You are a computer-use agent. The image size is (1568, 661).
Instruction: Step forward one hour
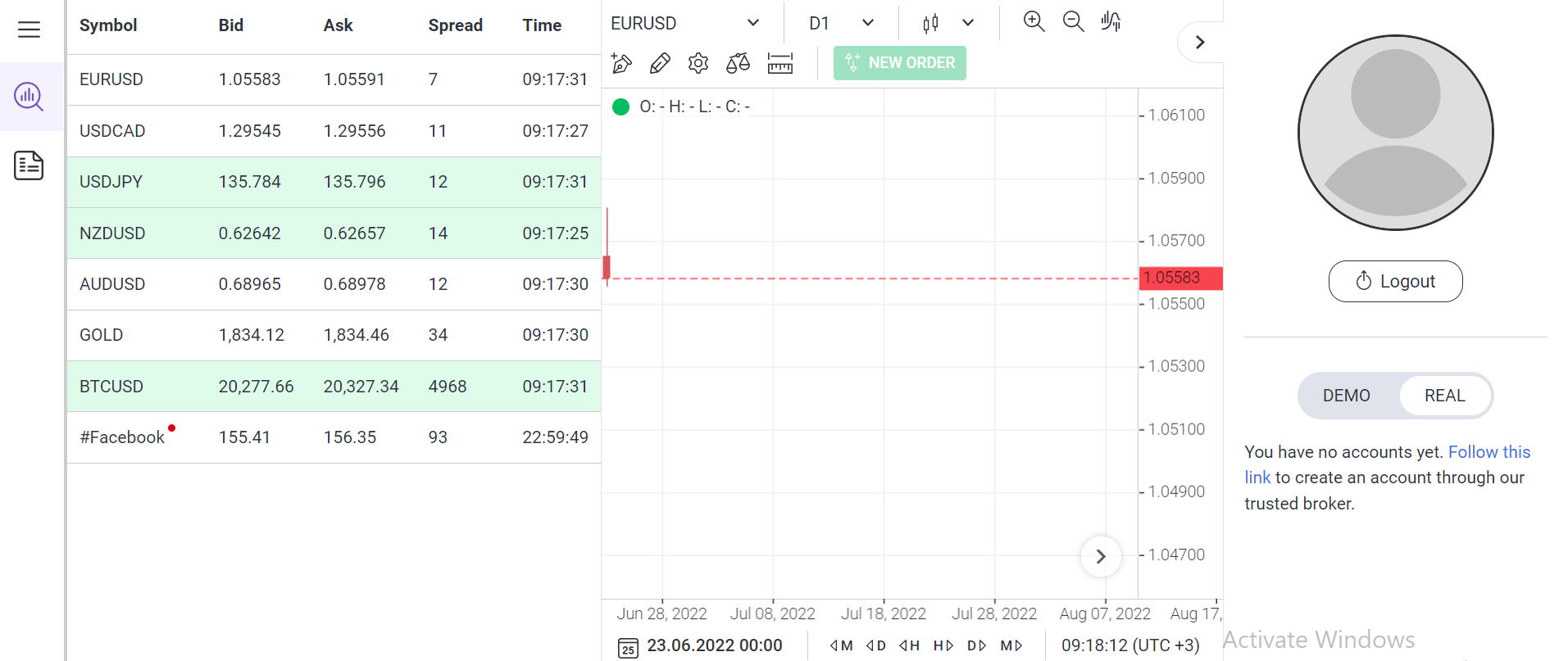pos(943,645)
